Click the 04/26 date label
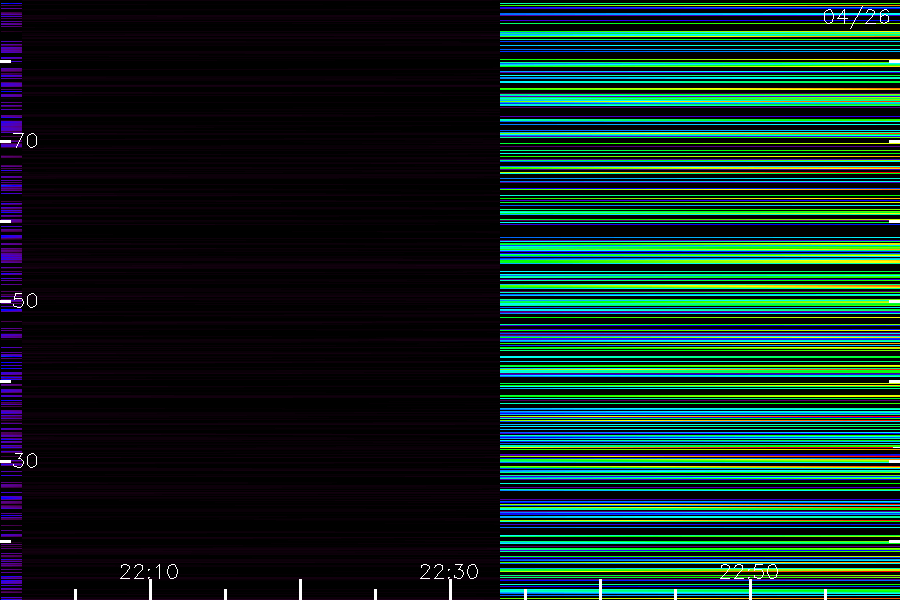 point(856,17)
